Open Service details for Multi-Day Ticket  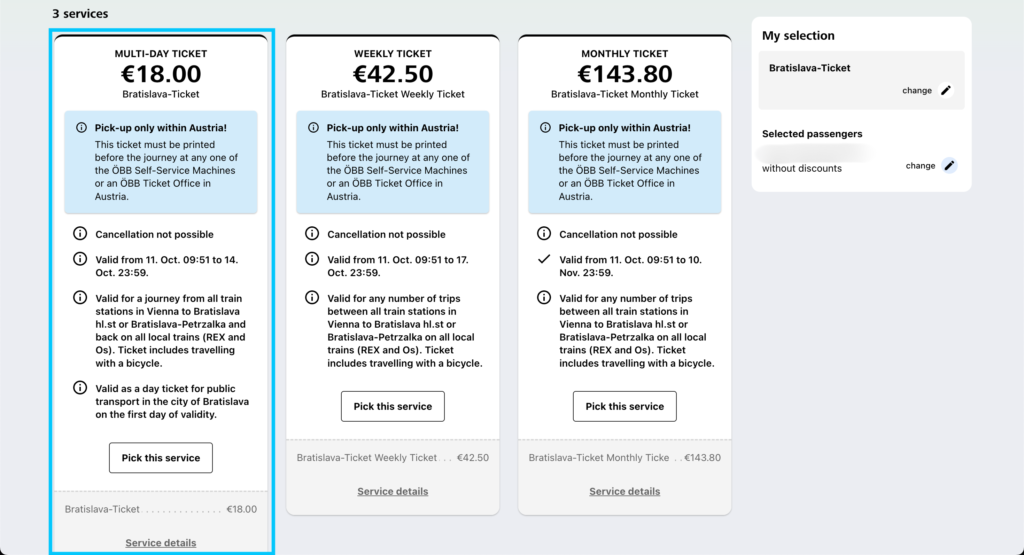click(161, 543)
